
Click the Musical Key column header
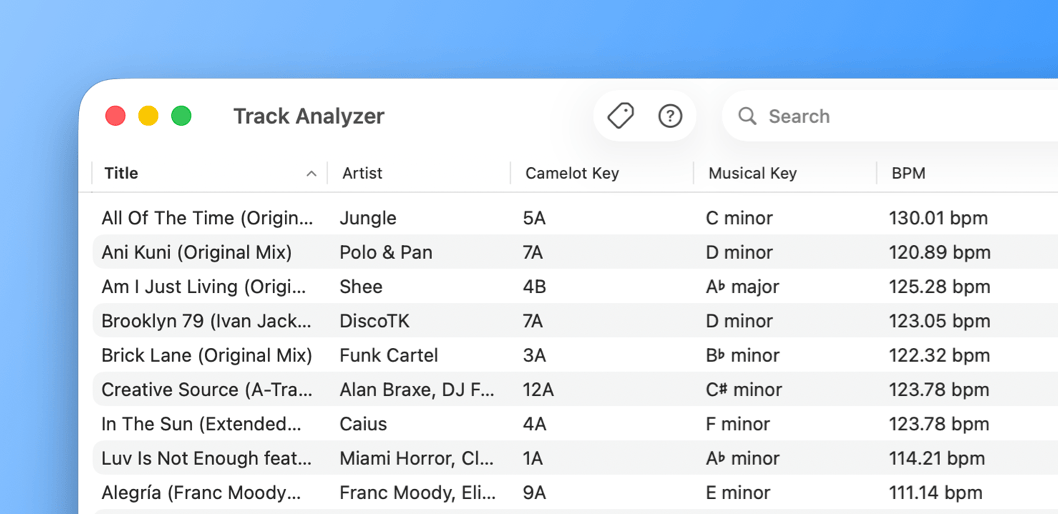tap(752, 173)
